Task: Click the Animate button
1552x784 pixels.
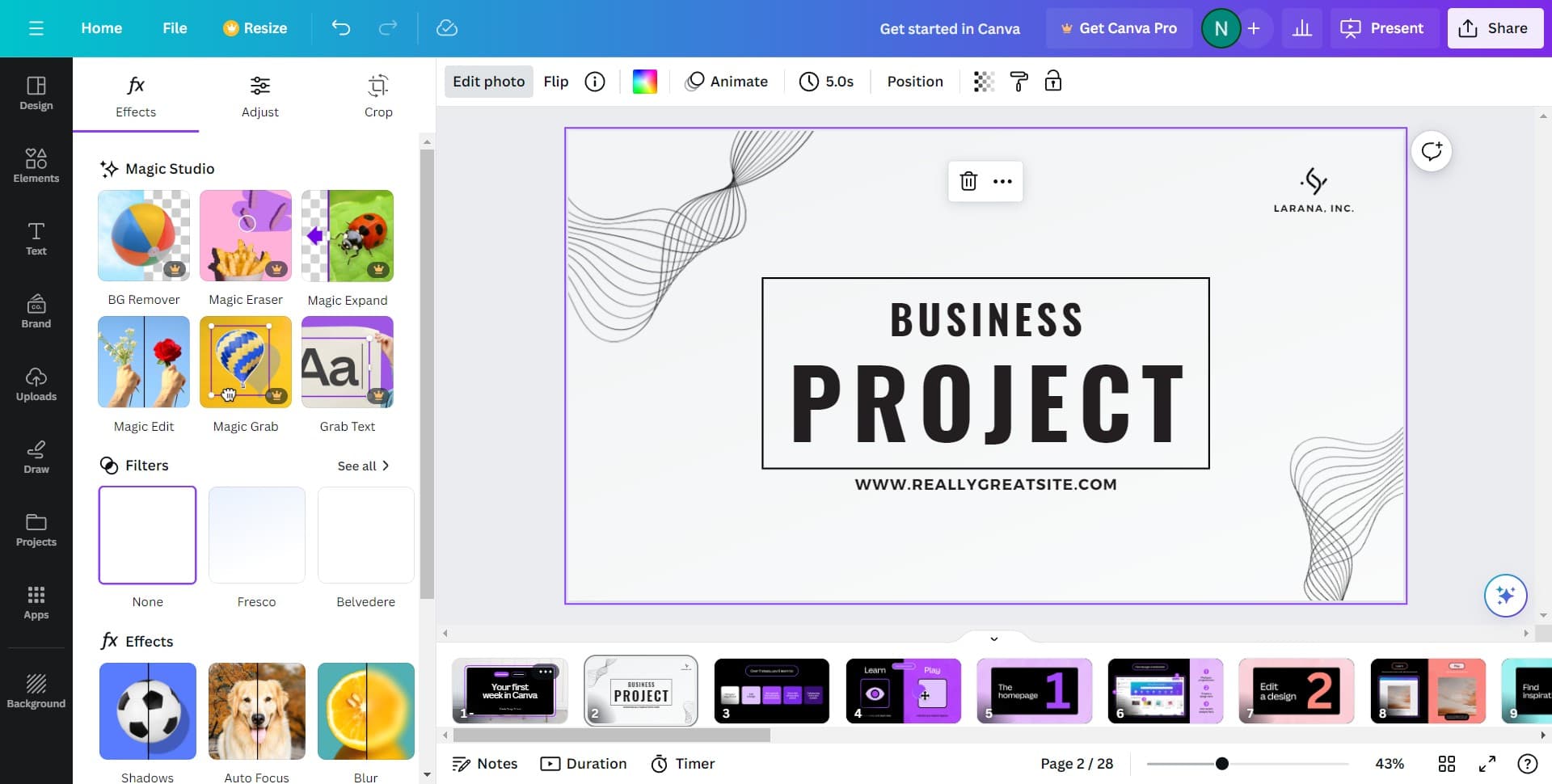Action: (x=727, y=82)
